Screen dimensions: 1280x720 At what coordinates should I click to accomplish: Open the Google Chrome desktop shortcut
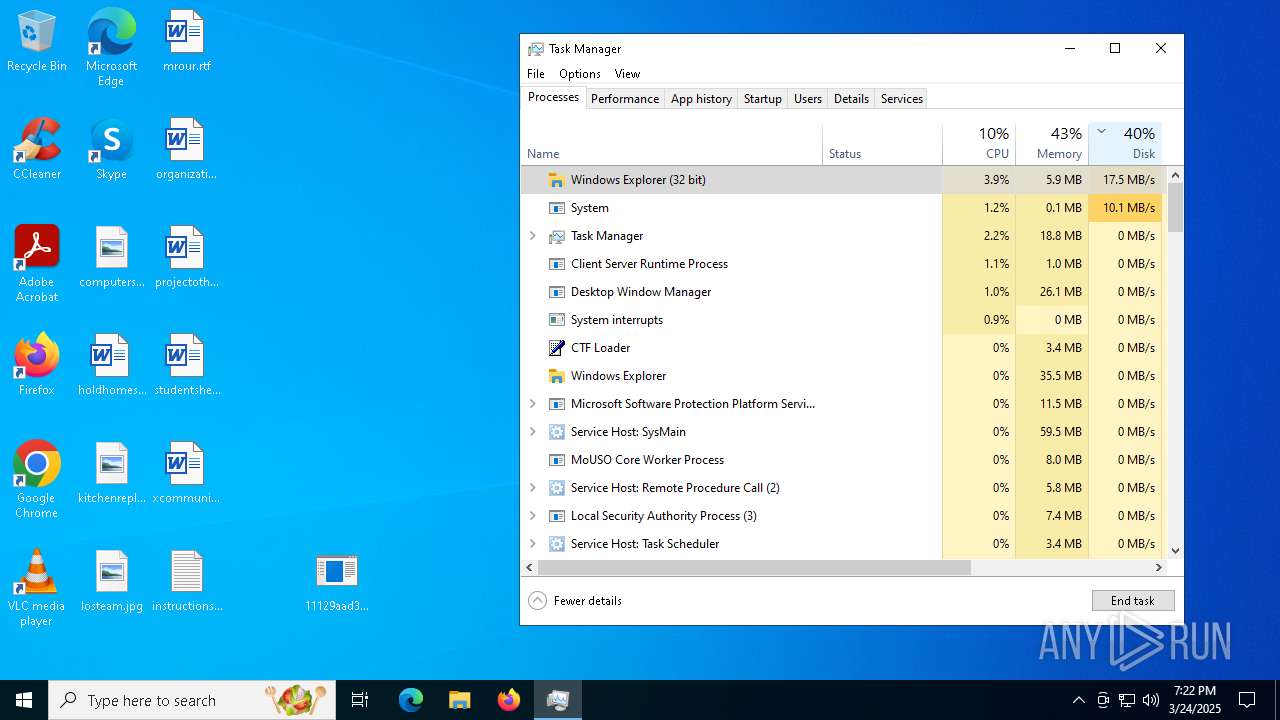pos(37,480)
